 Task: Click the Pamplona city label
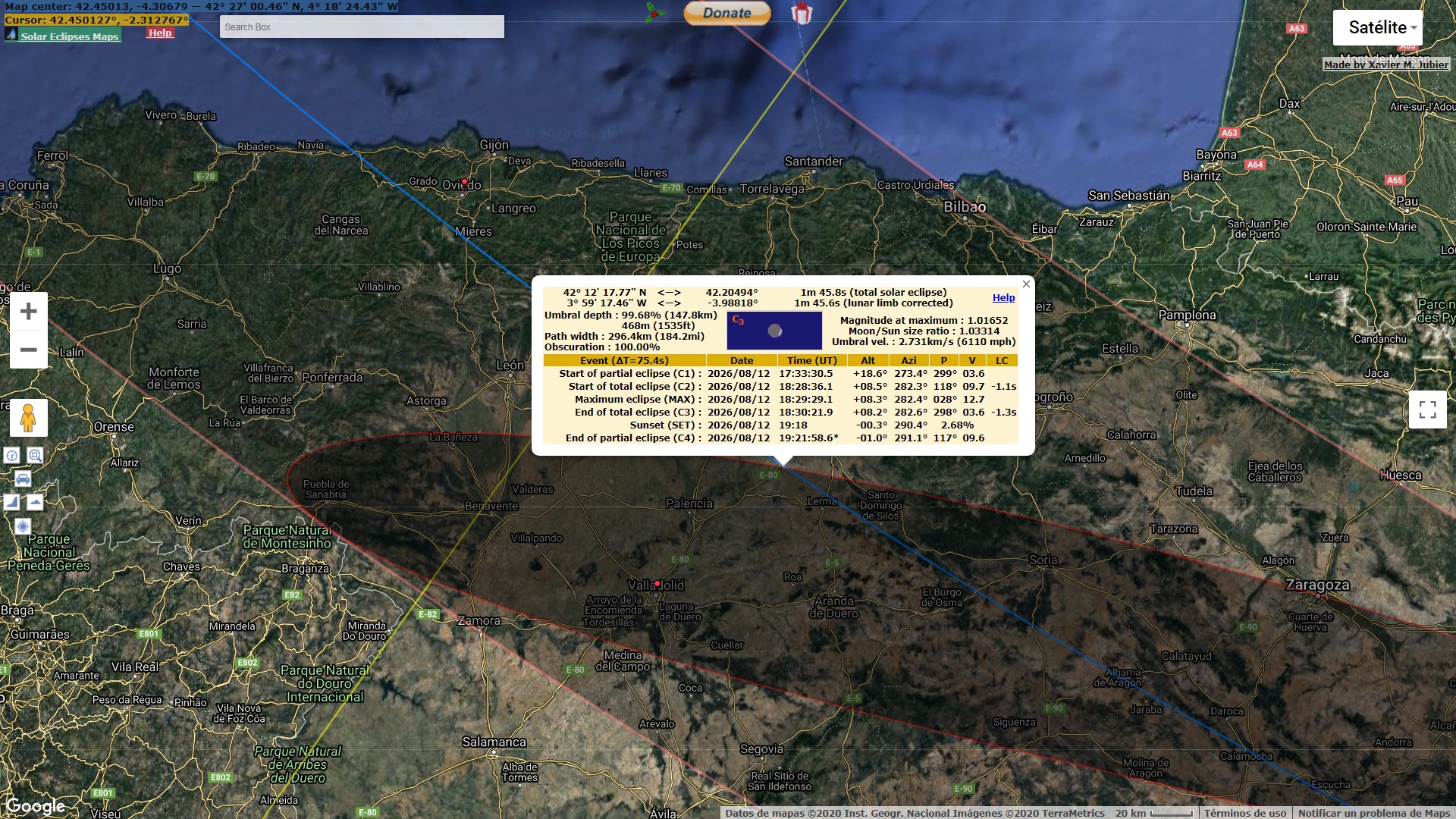1187,315
